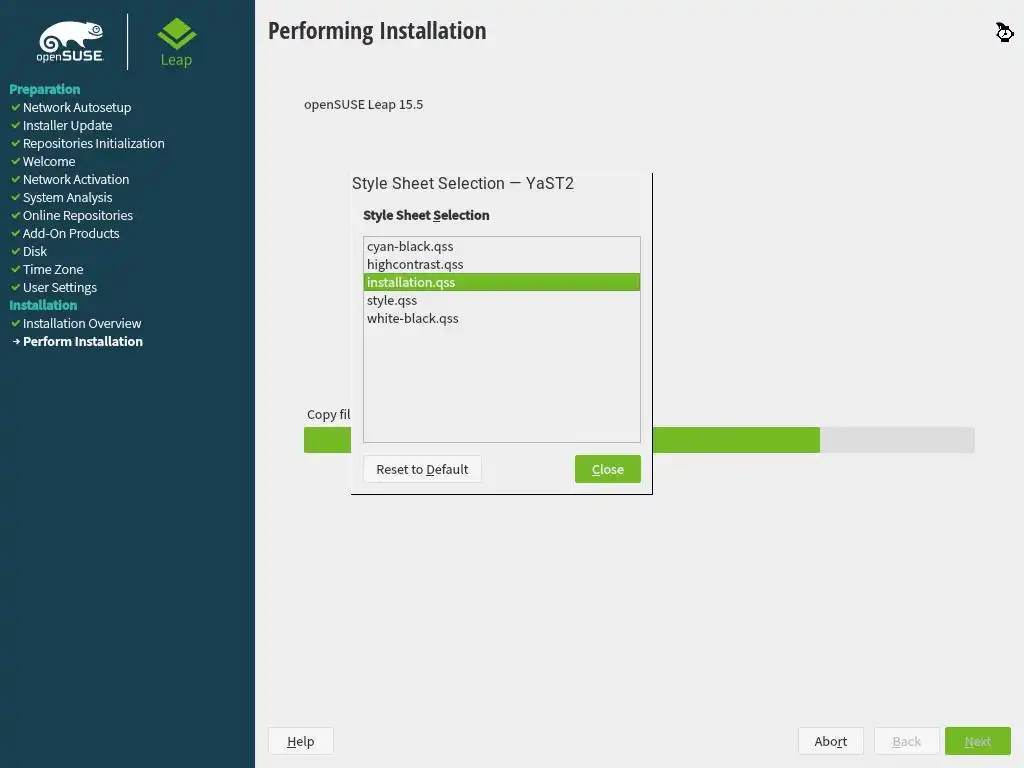Viewport: 1024px width, 768px height.
Task: Click checkmark icon beside Installation Overview
Action: [x=16, y=323]
